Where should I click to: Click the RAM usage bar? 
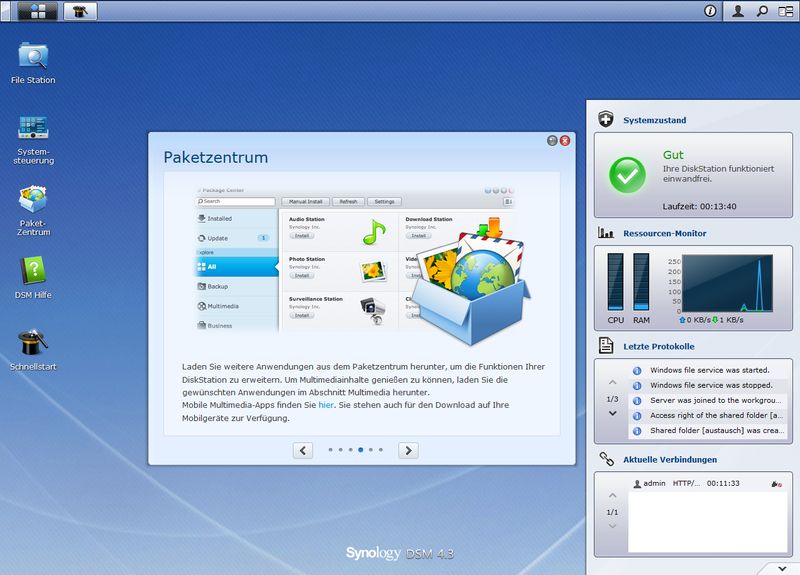(641, 282)
